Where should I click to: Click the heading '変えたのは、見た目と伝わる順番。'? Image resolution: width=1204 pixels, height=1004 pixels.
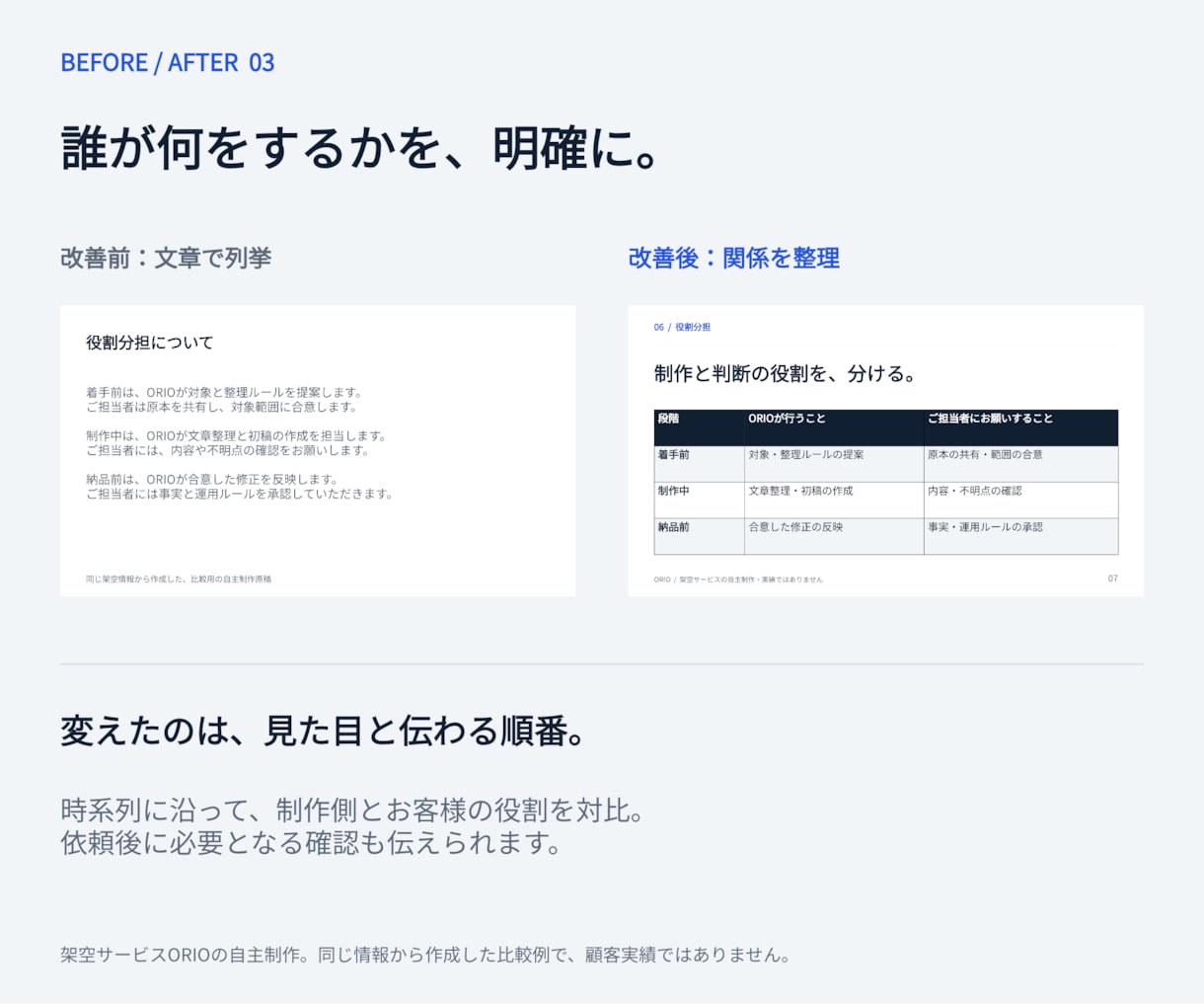[324, 732]
